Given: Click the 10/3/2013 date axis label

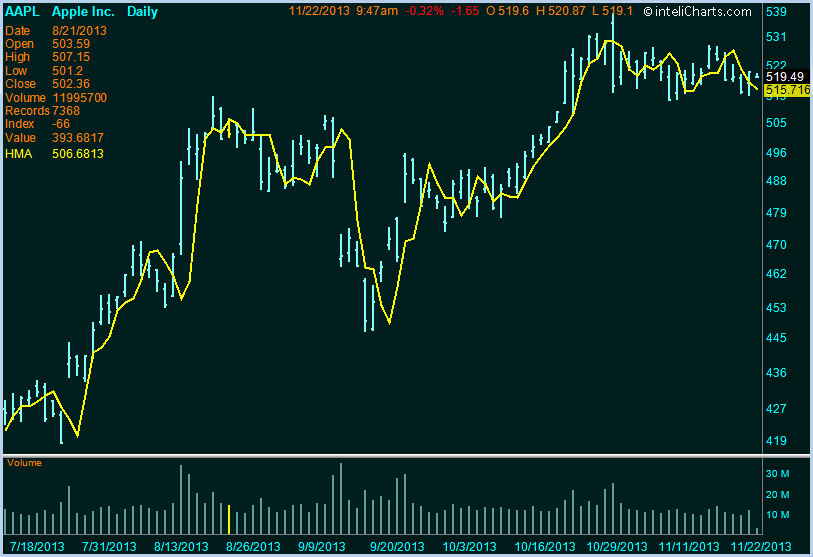Looking at the screenshot, I should pyautogui.click(x=469, y=547).
